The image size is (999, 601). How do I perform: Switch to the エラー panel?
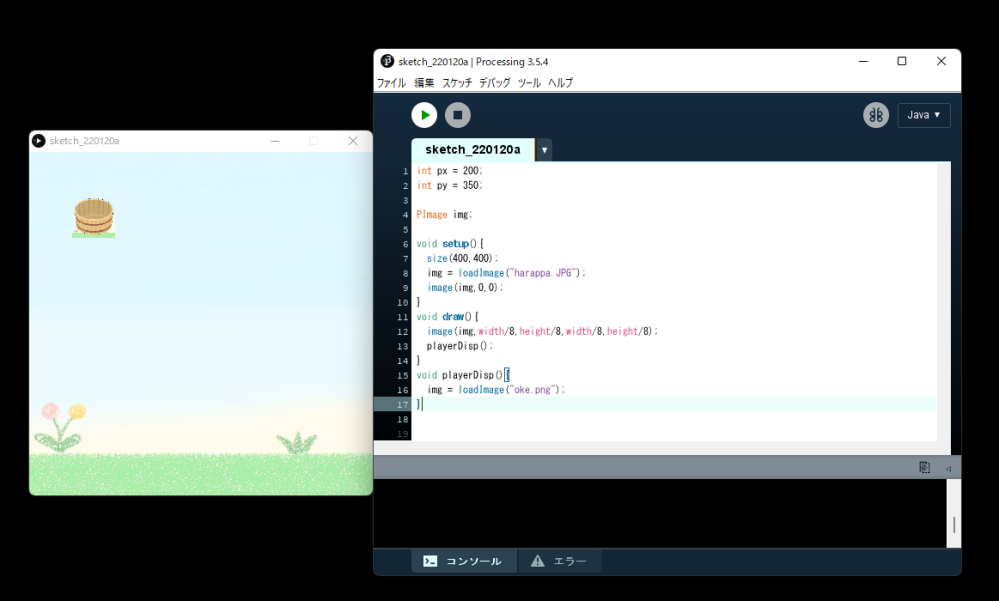click(559, 561)
